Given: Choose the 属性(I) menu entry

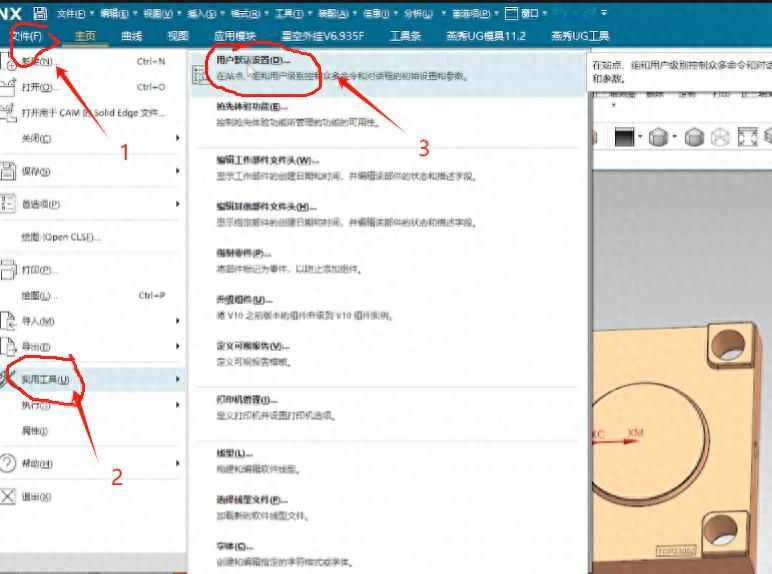Looking at the screenshot, I should tap(34, 431).
